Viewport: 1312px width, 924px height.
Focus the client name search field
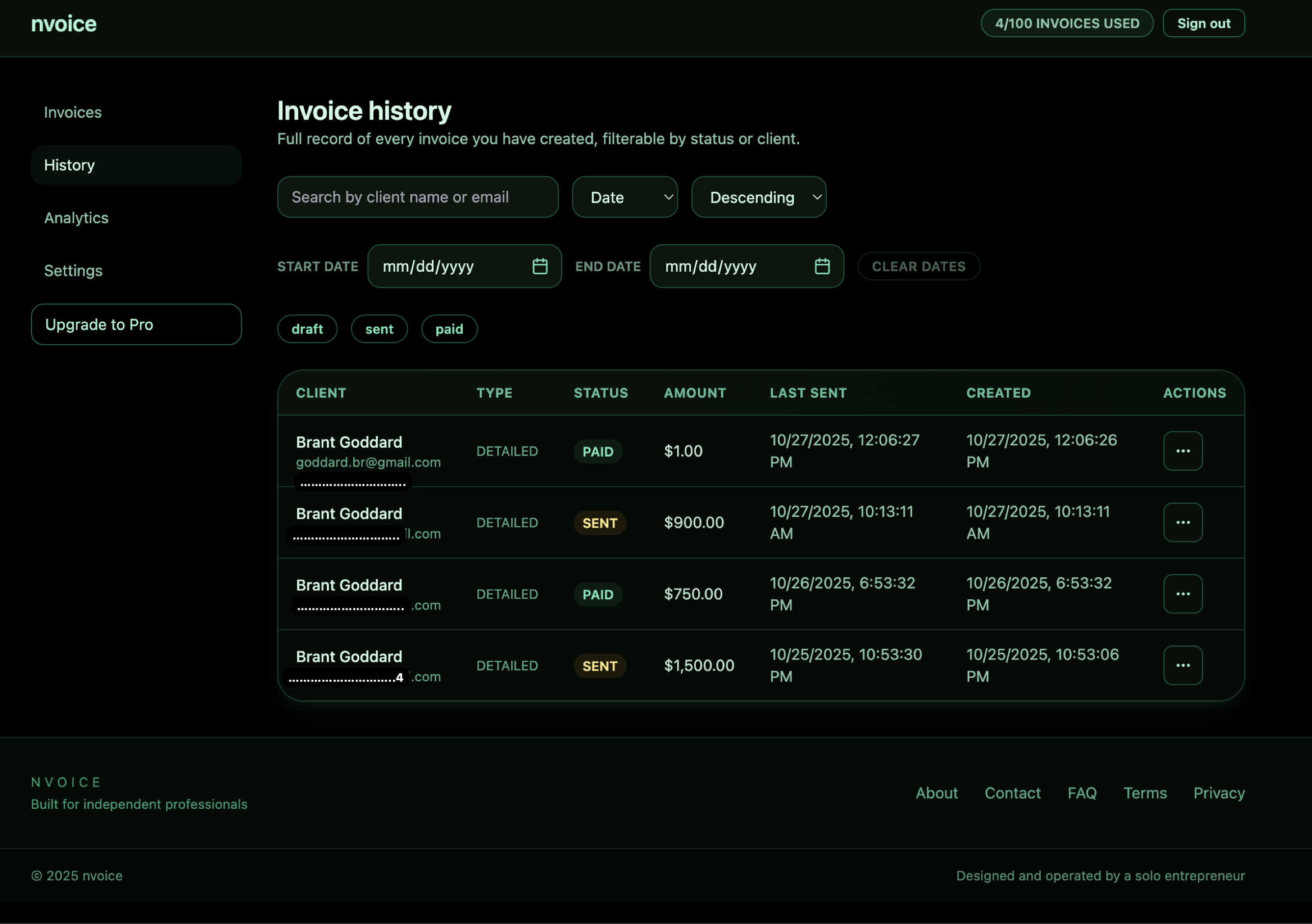[417, 197]
